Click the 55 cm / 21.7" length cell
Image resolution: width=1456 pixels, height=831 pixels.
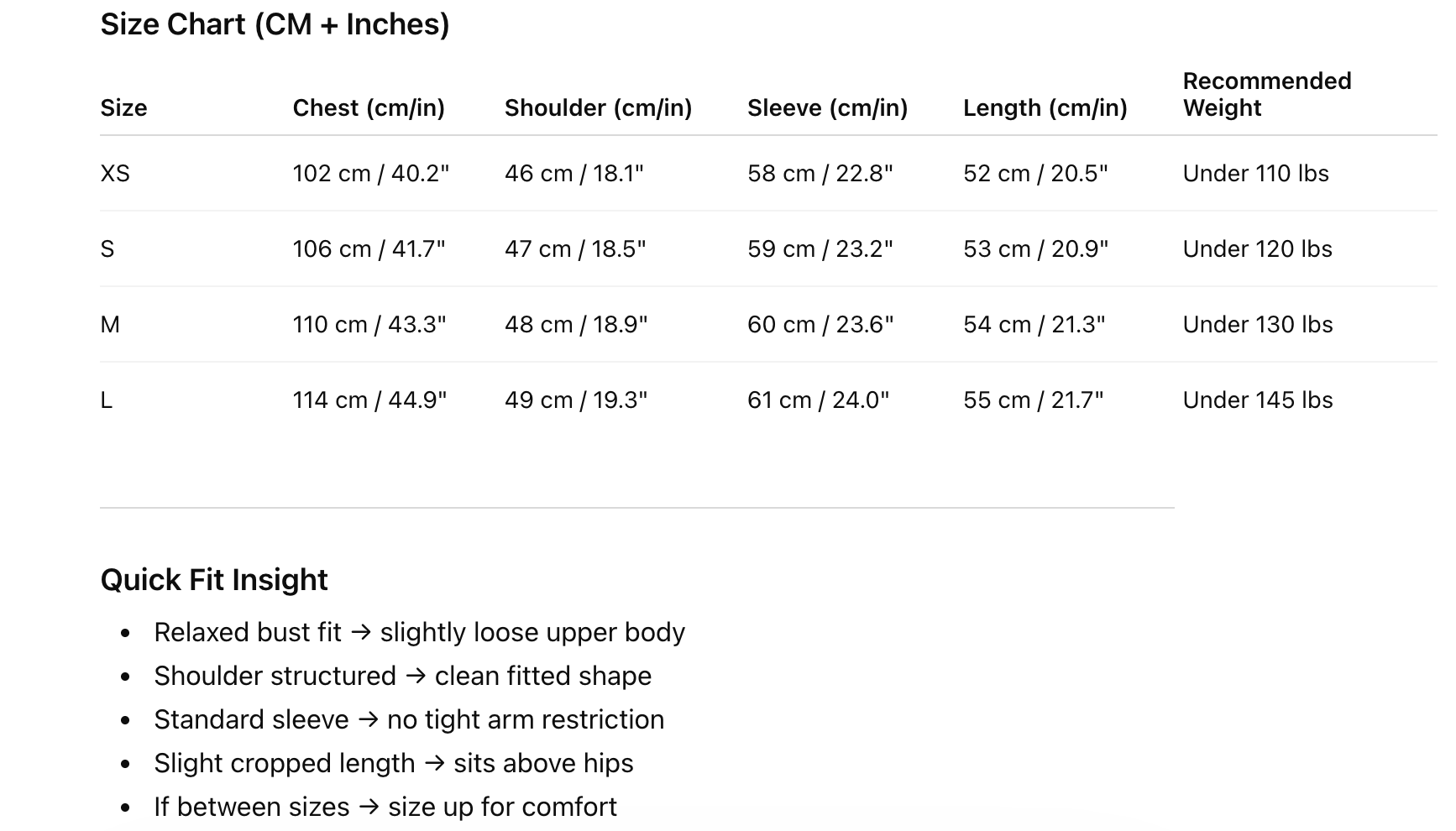coord(1033,400)
